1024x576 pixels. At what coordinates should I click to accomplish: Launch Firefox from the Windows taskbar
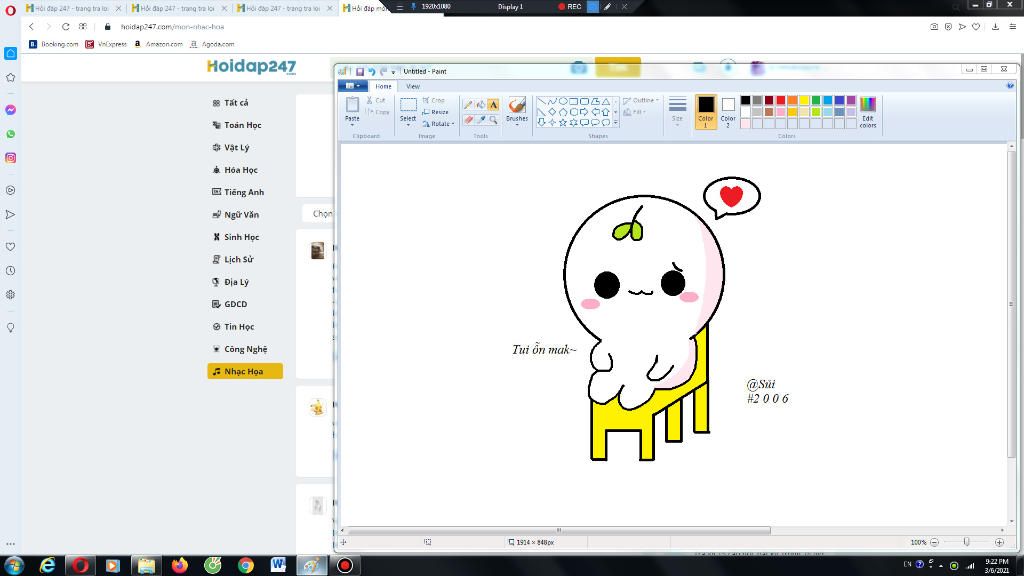180,565
